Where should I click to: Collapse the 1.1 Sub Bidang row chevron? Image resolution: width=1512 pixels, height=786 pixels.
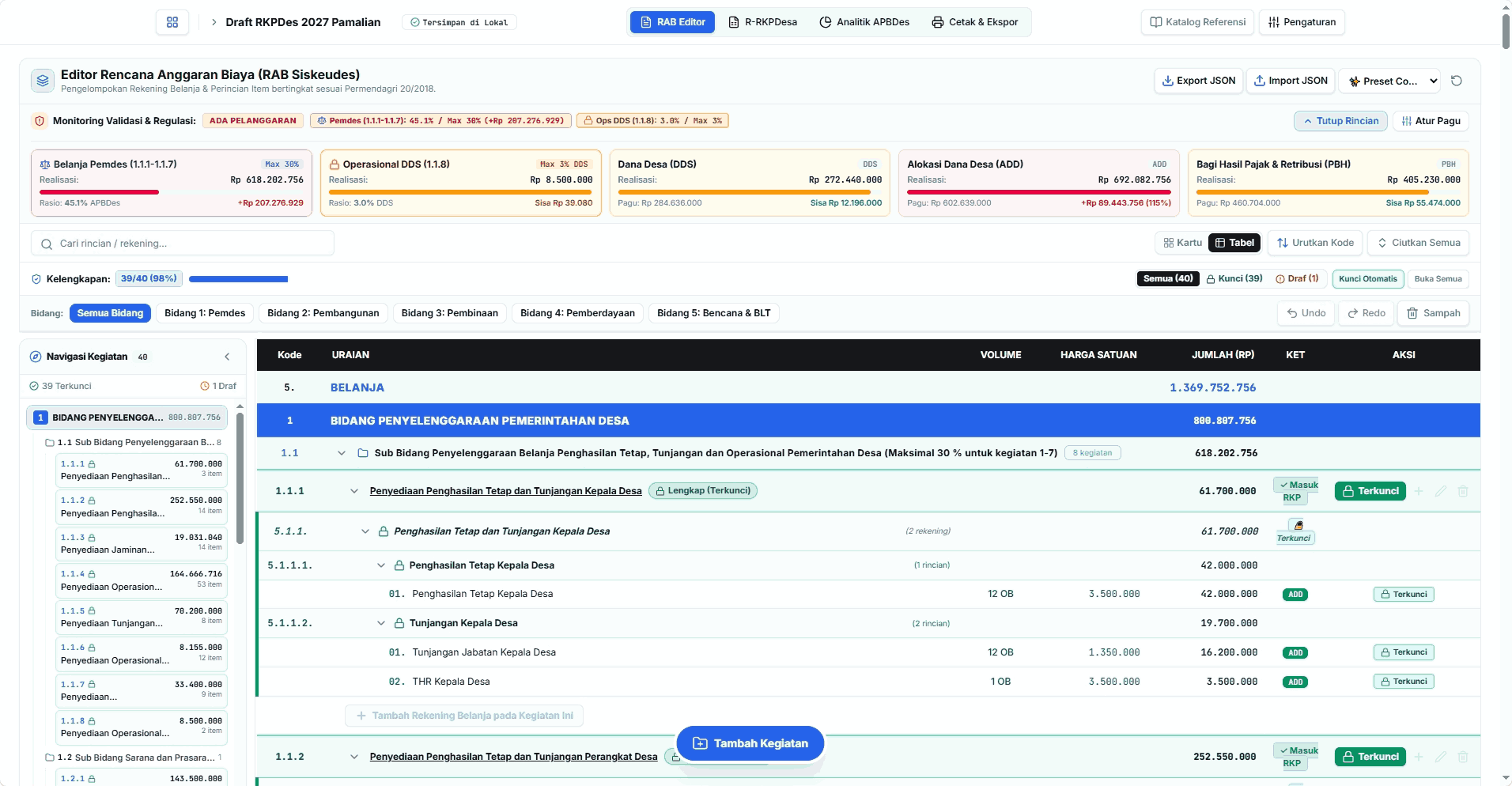coord(342,453)
